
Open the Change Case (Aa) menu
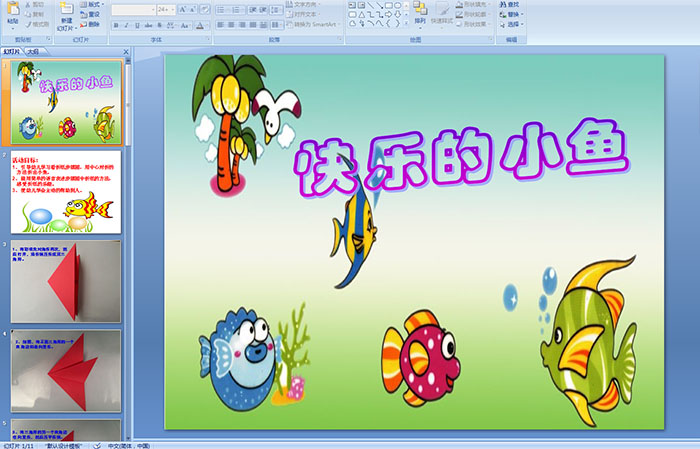(x=185, y=25)
